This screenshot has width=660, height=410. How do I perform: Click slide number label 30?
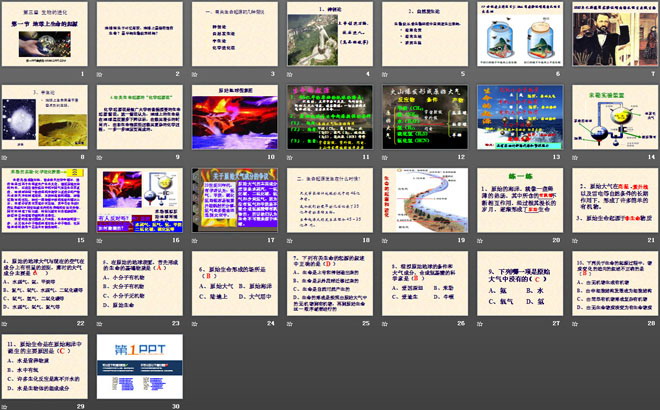click(x=176, y=407)
